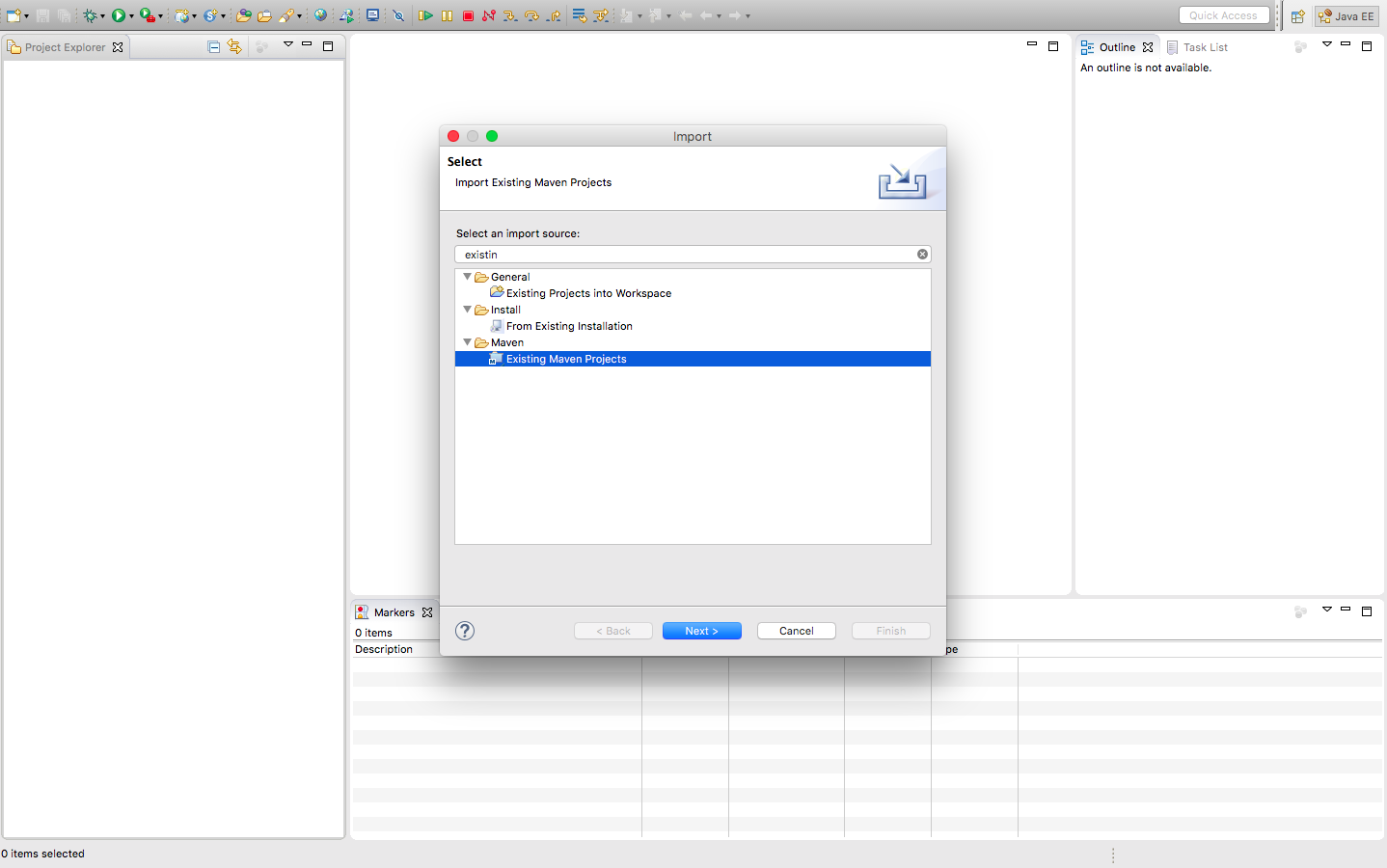Start the Debug launch icon
Screen dimensions: 1387x868
pyautogui.click(x=90, y=15)
